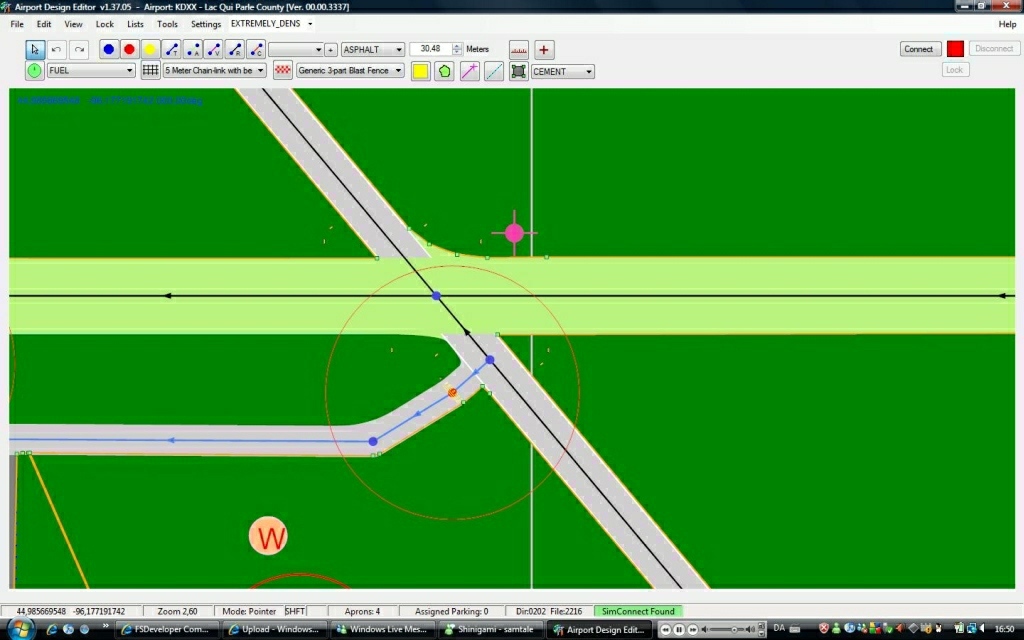Screen dimensions: 1024x640
Task: Click the Redo arrow icon
Action: click(x=79, y=49)
